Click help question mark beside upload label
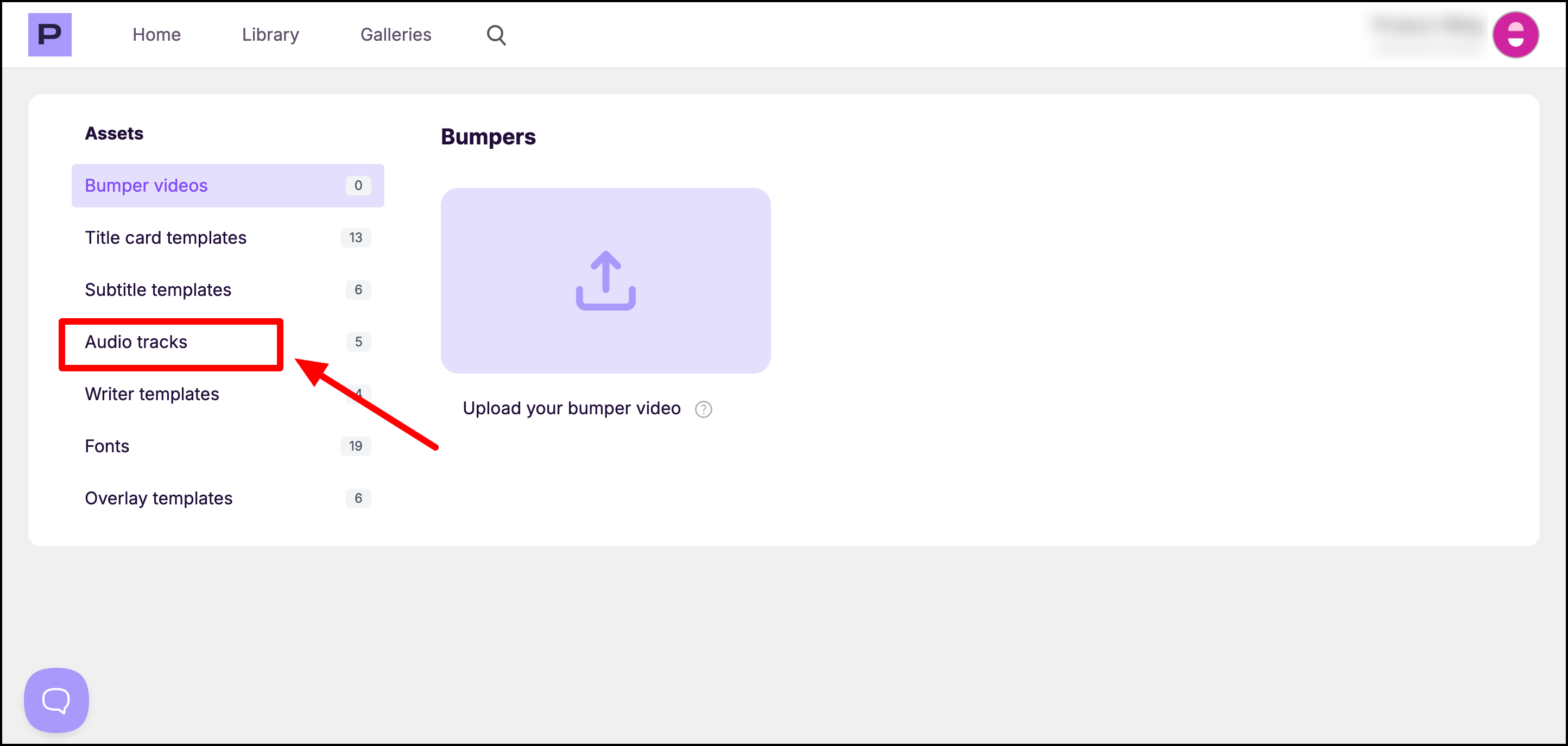Screen dimensions: 1568x746 [x=703, y=409]
